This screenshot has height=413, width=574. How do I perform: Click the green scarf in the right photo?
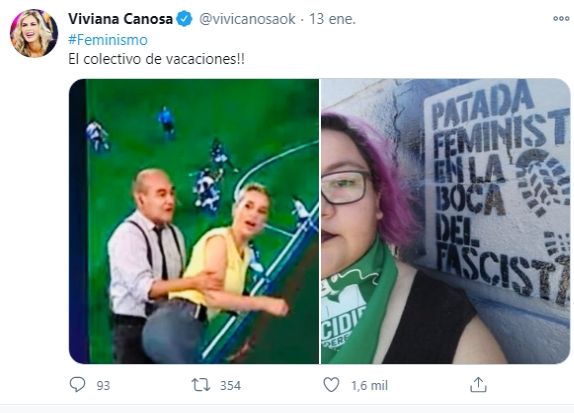[x=358, y=307]
